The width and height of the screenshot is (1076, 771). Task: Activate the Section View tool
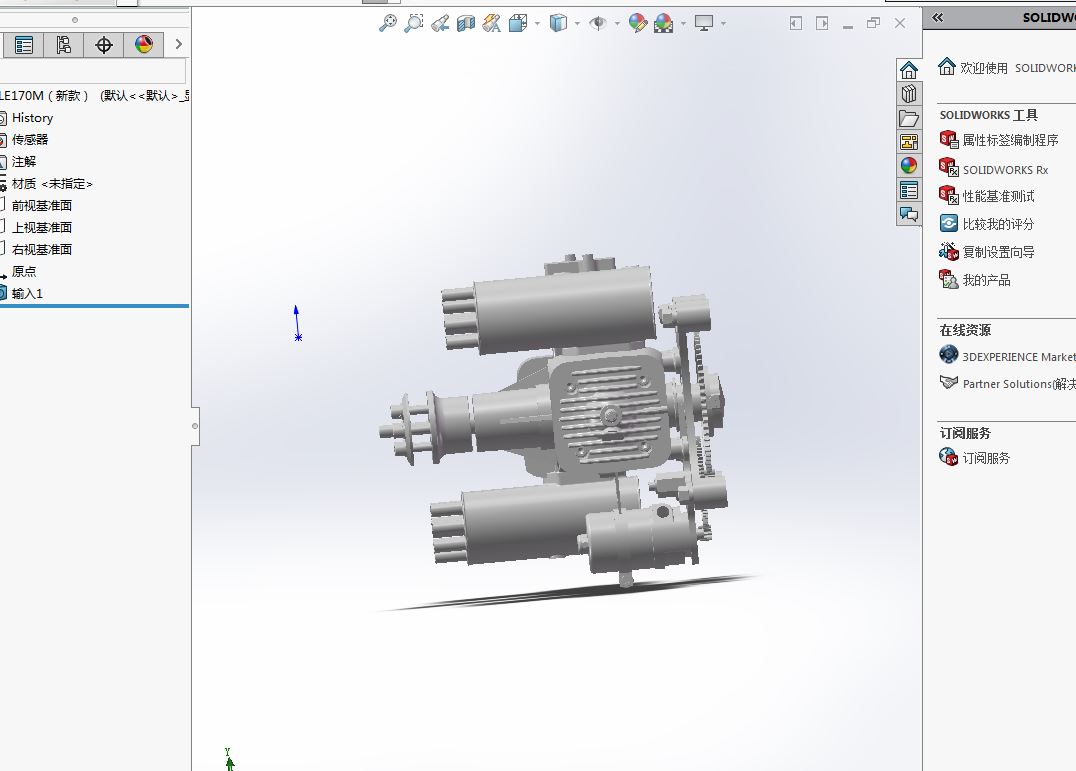pos(466,24)
